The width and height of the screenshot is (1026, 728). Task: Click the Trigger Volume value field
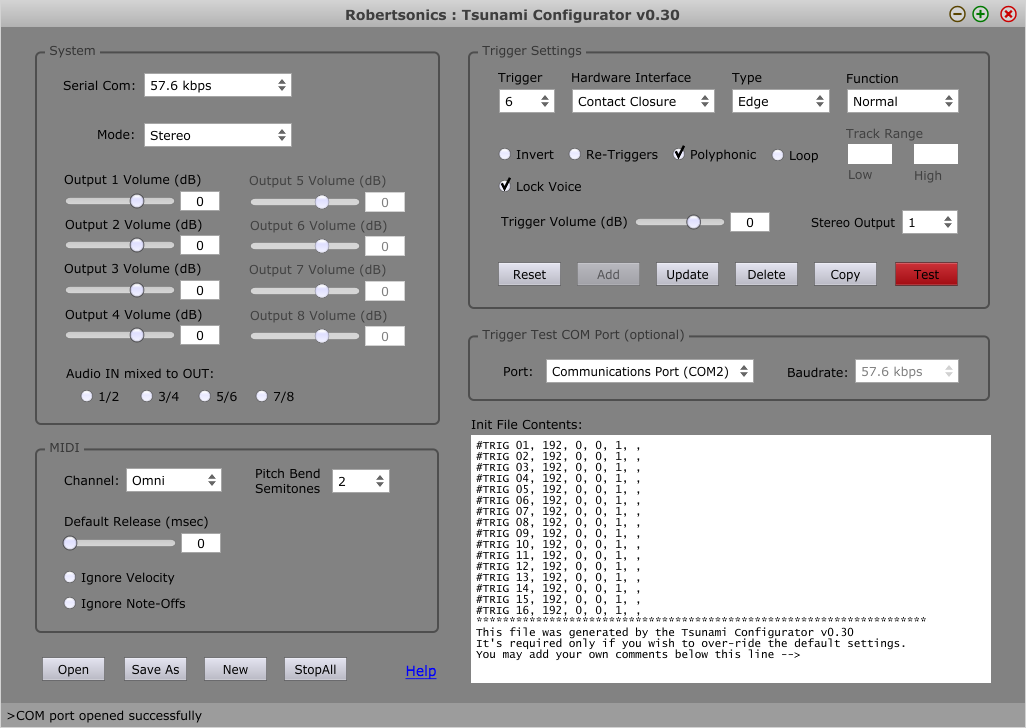click(750, 222)
